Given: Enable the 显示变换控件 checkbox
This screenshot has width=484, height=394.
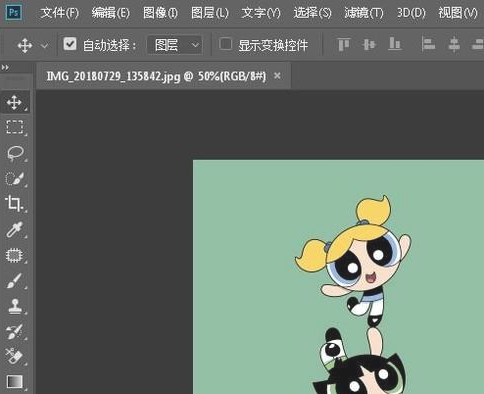Looking at the screenshot, I should (226, 44).
